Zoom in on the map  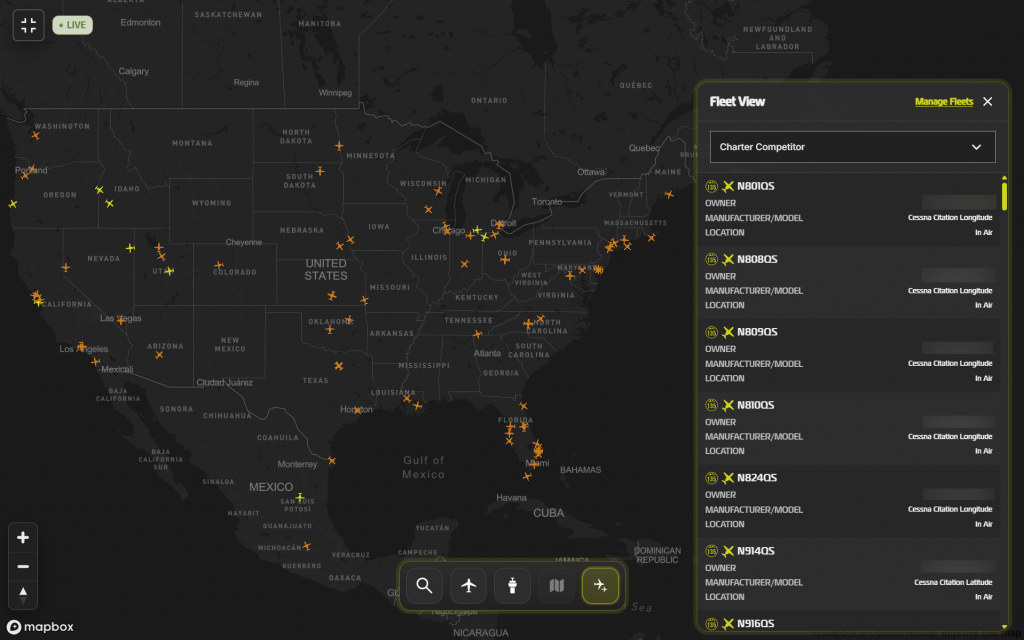[x=23, y=537]
